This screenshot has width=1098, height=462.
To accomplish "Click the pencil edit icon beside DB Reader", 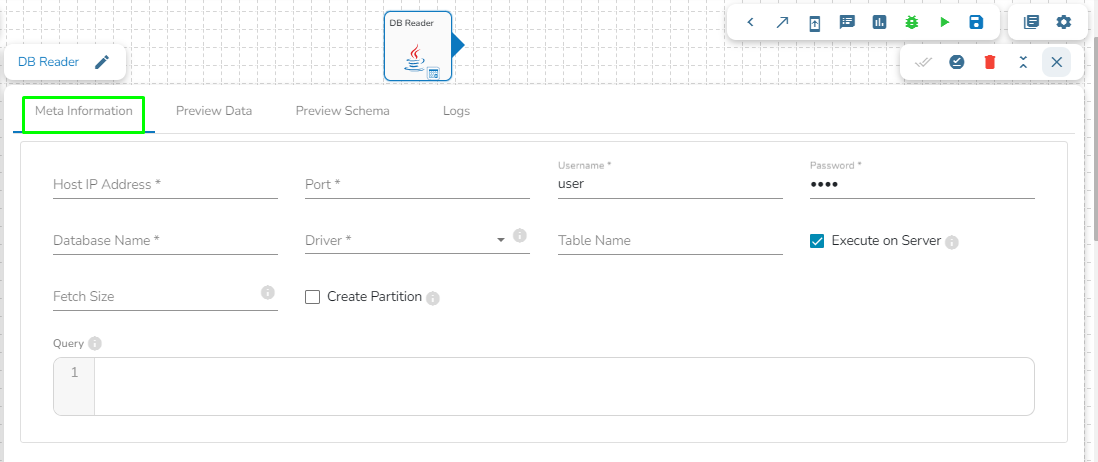I will [102, 62].
